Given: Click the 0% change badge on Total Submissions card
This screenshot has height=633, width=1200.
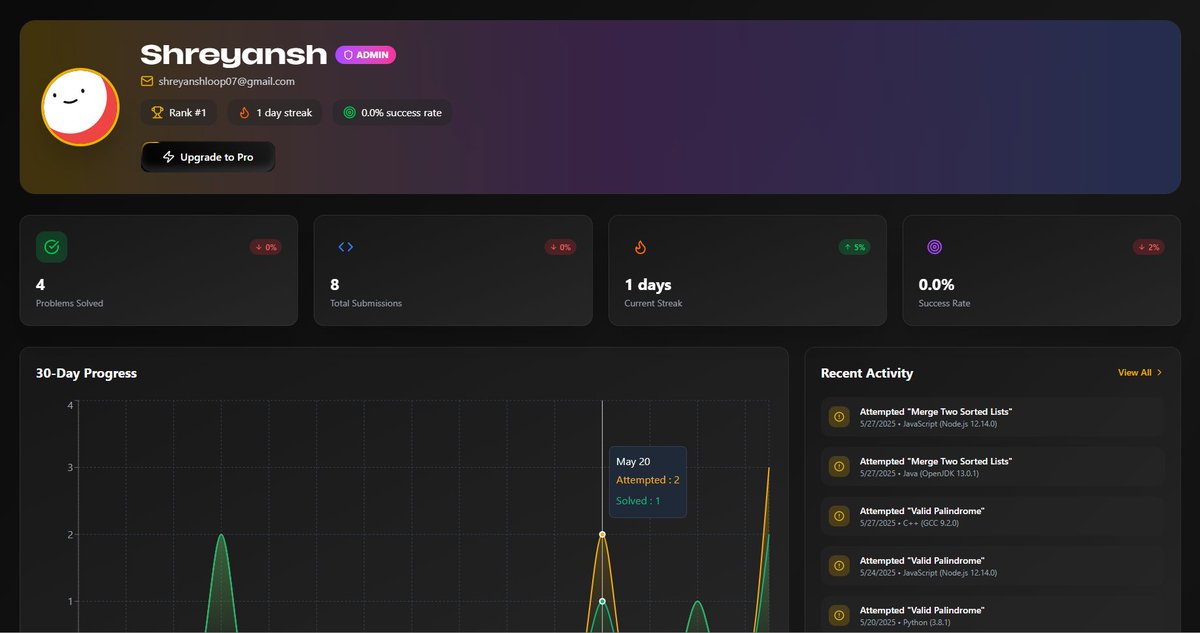Looking at the screenshot, I should click(x=559, y=247).
